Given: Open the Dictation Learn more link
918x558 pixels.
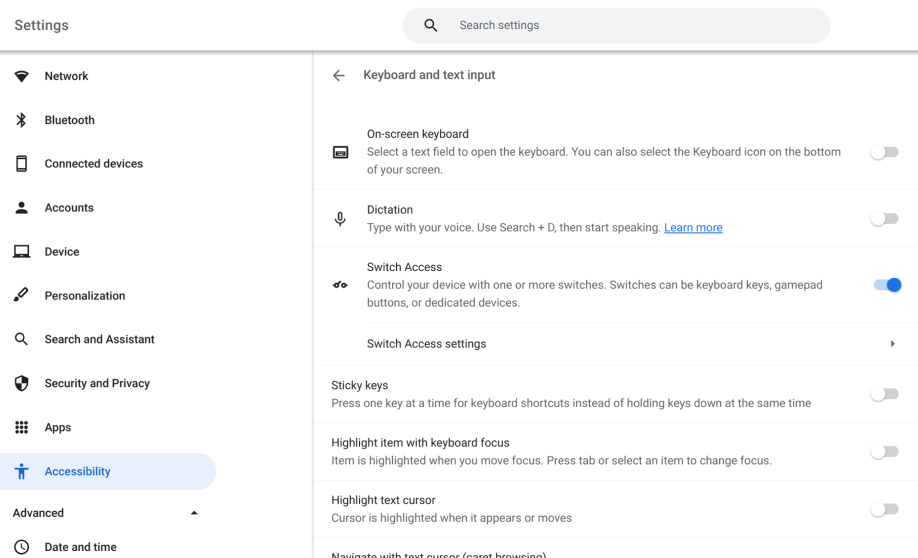Looking at the screenshot, I should pyautogui.click(x=693, y=228).
